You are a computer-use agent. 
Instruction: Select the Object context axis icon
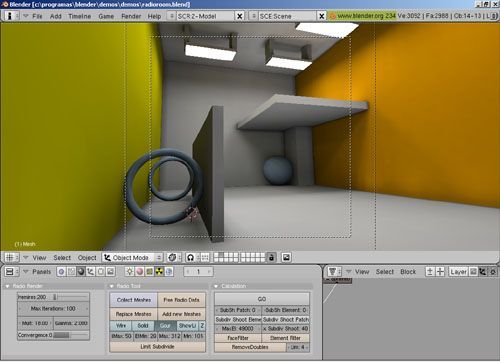(91, 272)
